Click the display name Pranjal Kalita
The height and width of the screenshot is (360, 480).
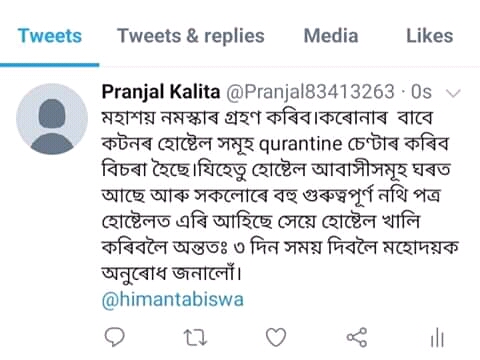coord(161,91)
